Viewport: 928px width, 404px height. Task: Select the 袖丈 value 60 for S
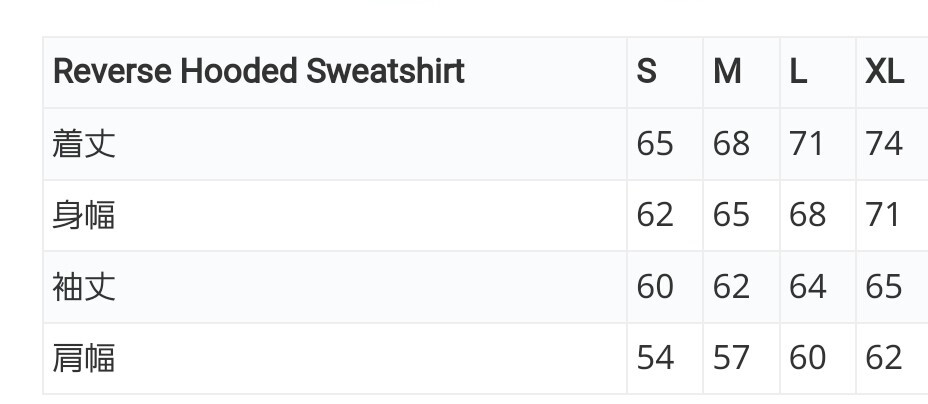(655, 287)
